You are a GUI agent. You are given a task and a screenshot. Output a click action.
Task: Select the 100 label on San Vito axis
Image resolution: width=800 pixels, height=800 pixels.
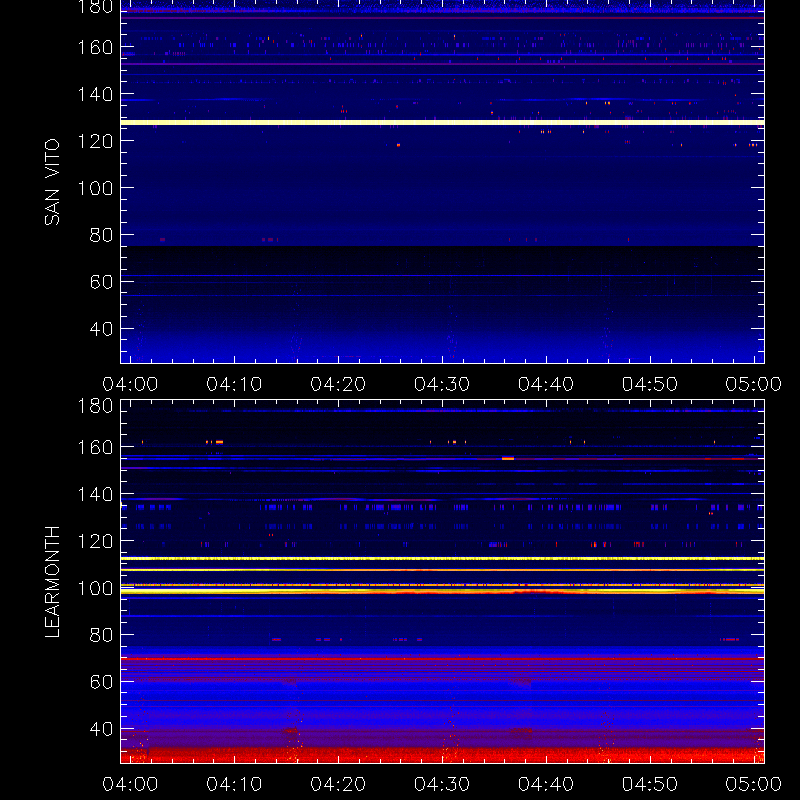[95, 188]
